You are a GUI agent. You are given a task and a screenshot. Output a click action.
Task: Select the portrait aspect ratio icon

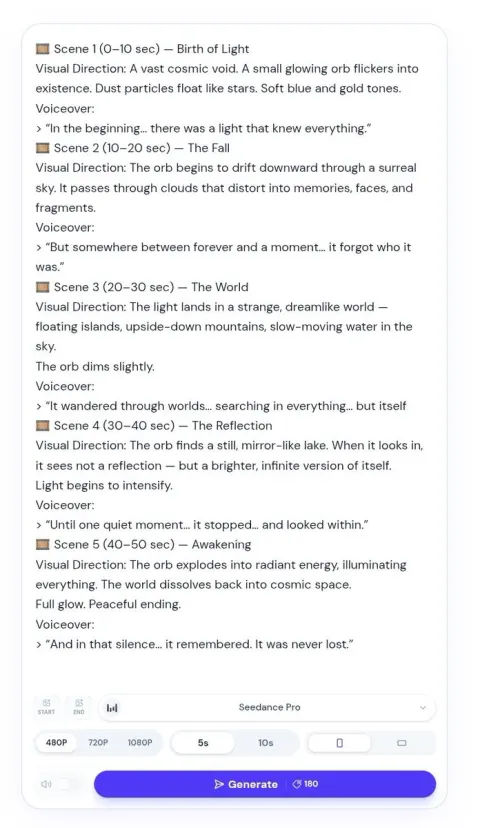(x=340, y=742)
